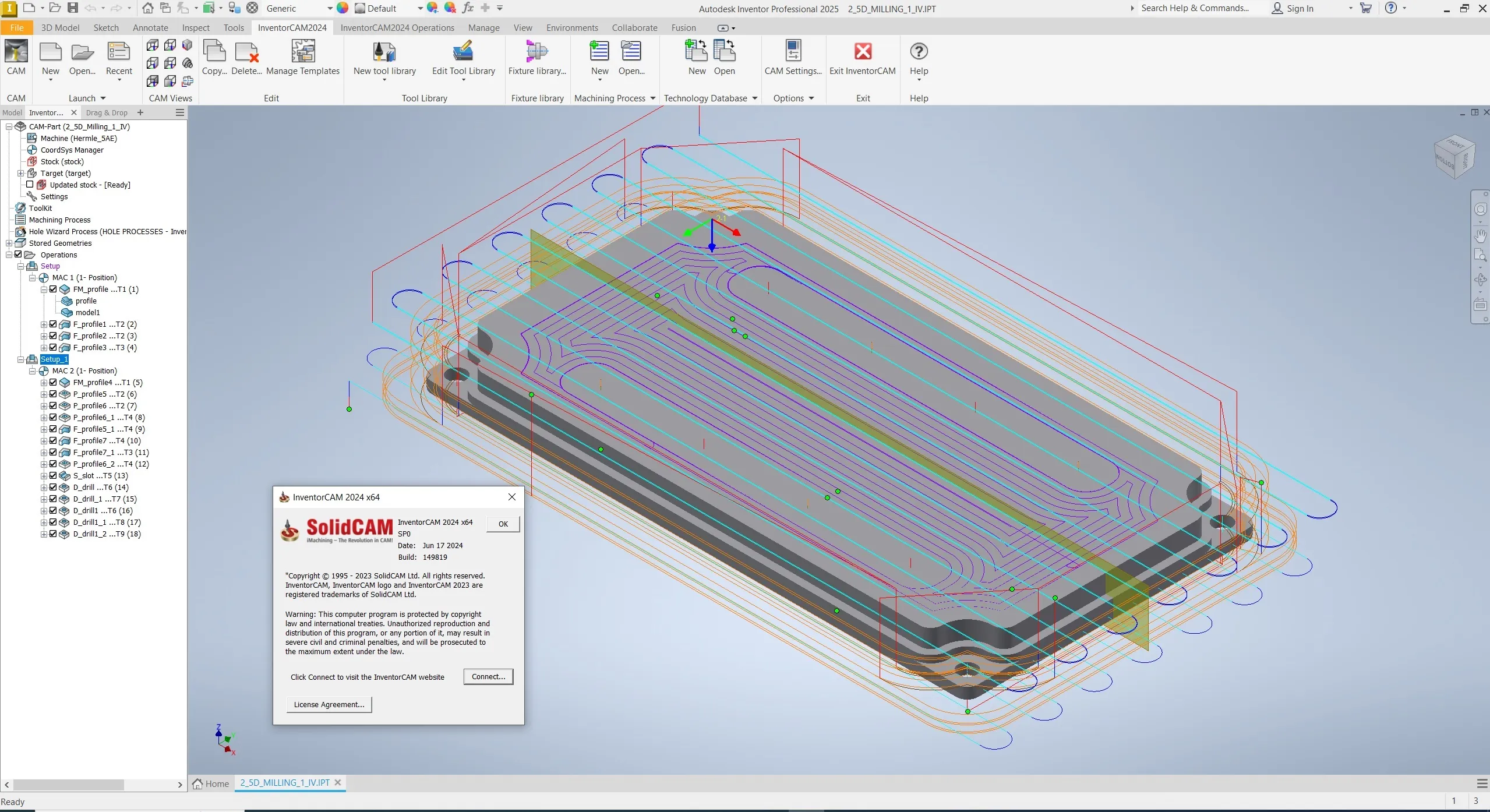Open the File menu
This screenshot has width=1490, height=812.
[17, 27]
